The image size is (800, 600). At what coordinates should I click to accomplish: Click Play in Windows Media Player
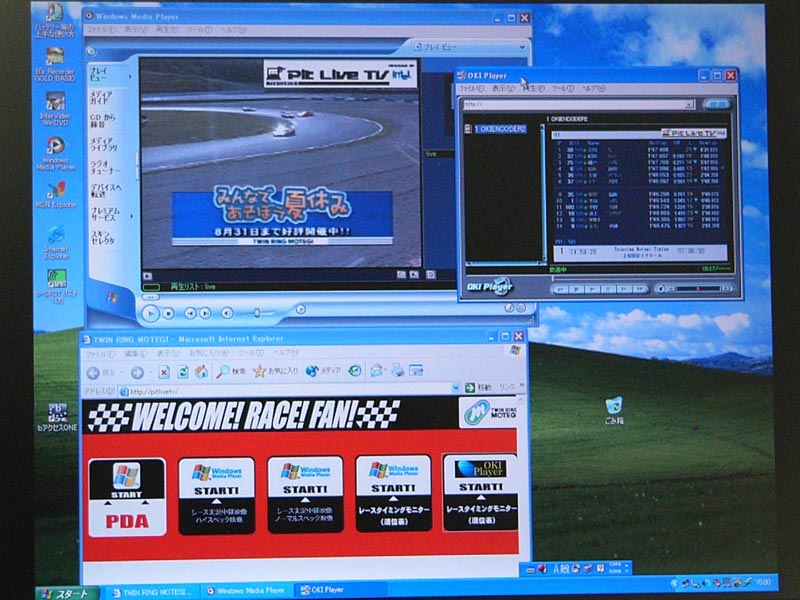[x=151, y=313]
